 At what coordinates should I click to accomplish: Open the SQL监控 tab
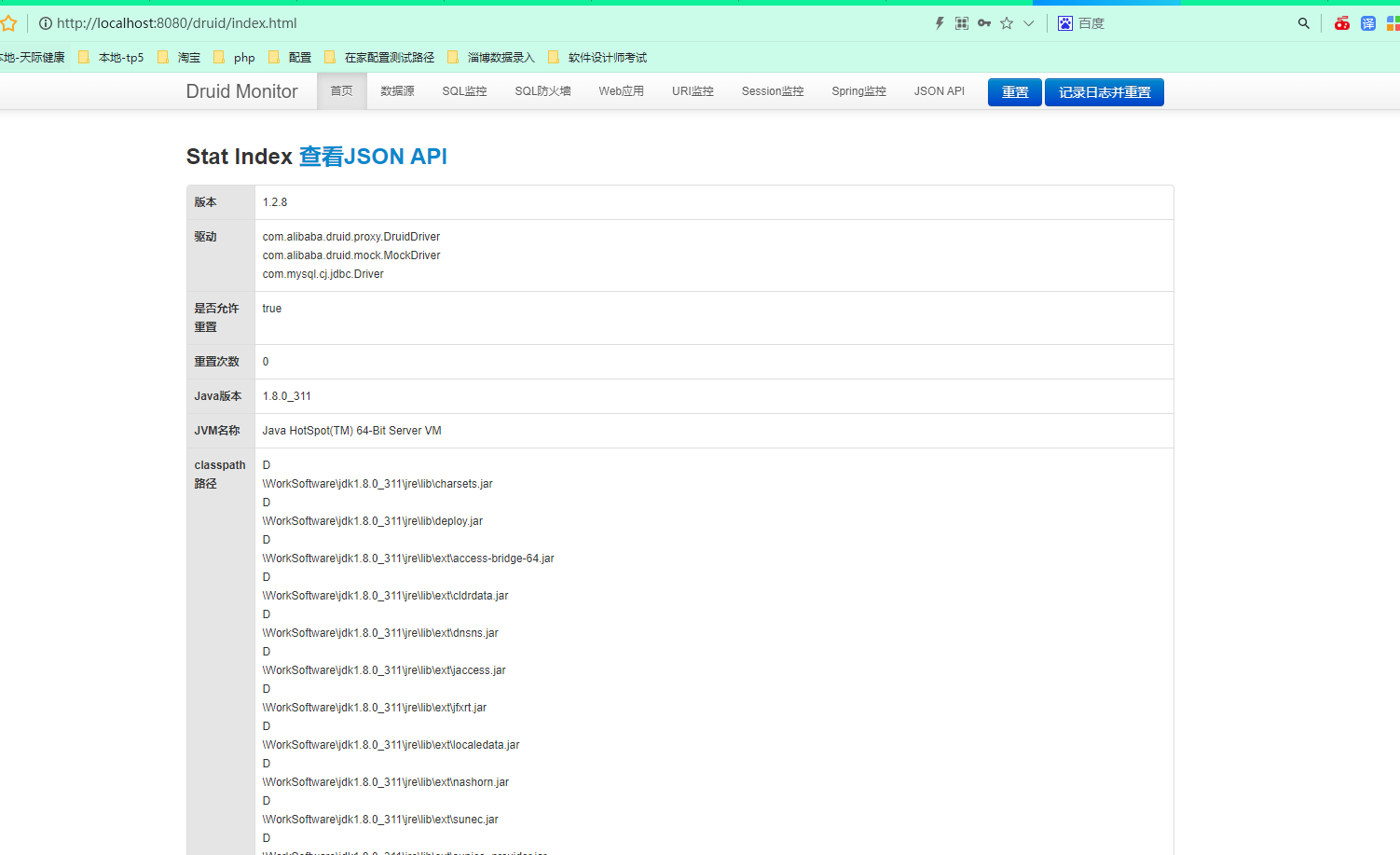tap(464, 91)
